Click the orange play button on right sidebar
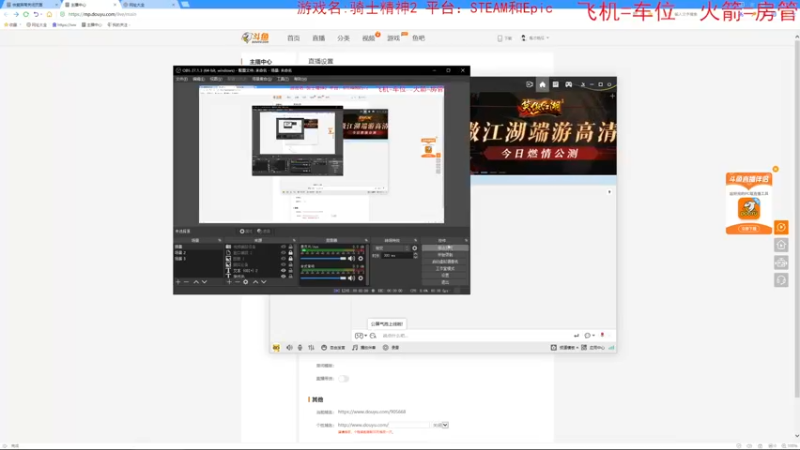The width and height of the screenshot is (800, 450). 781,227
